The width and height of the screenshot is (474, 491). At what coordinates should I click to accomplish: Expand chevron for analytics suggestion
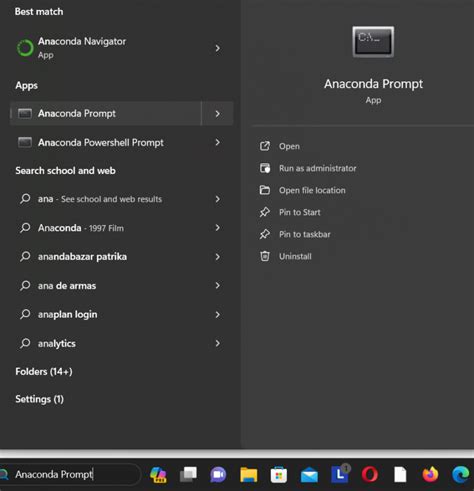coord(217,343)
